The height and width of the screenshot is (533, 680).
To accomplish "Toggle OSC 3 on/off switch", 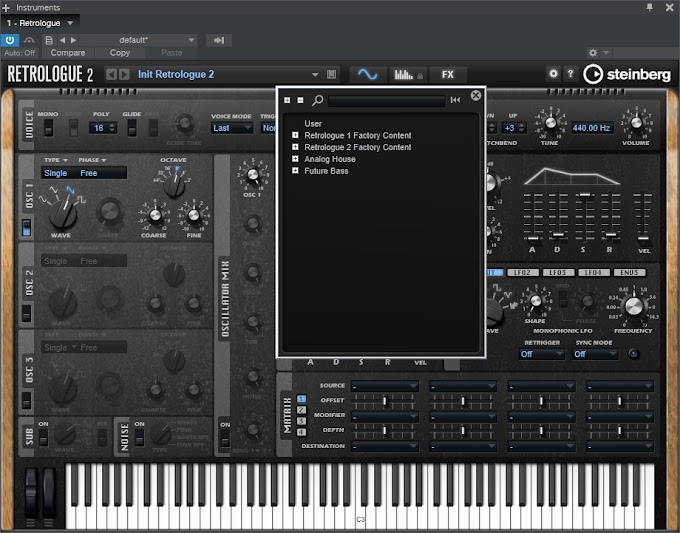I will point(26,400).
